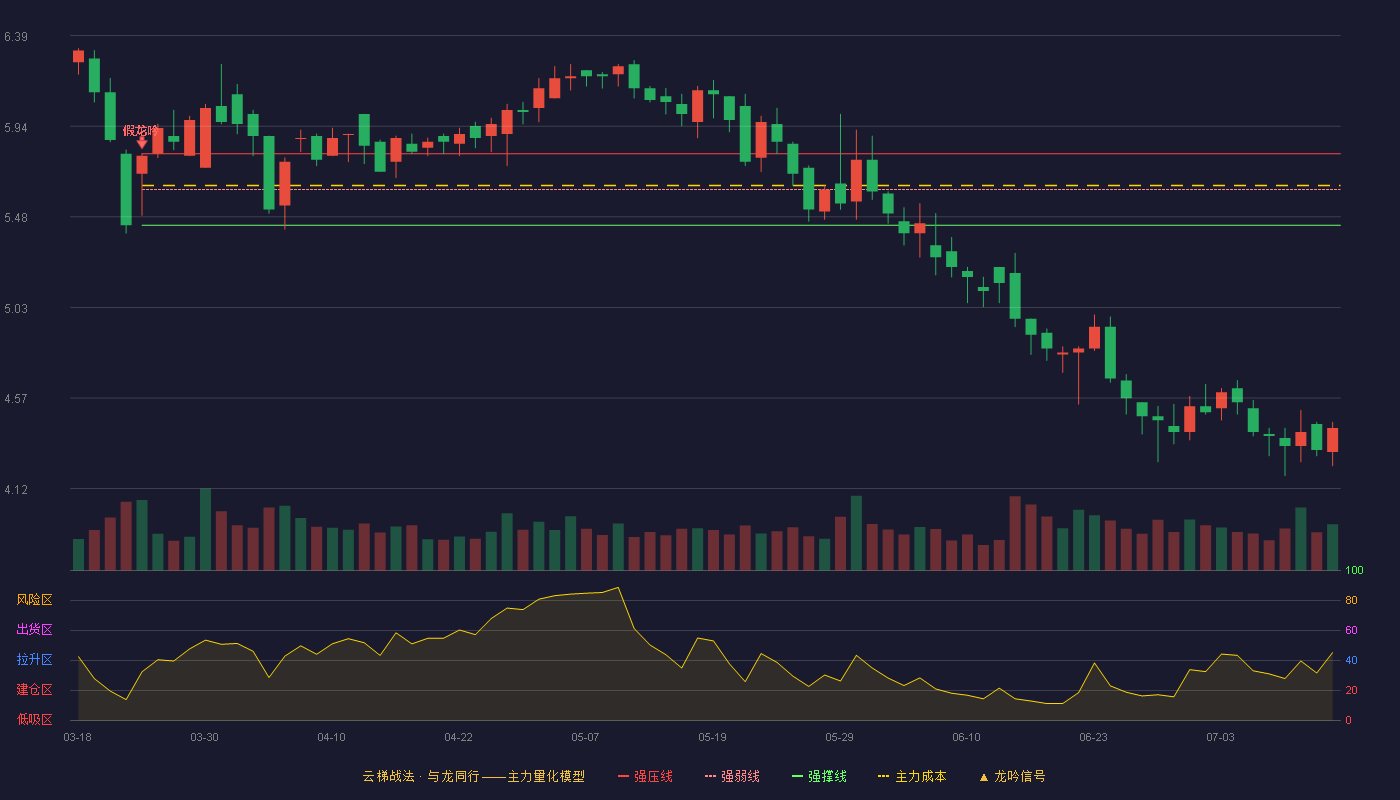The image size is (1400, 800).
Task: Select the 拉升区 zone label
Action: click(x=34, y=660)
